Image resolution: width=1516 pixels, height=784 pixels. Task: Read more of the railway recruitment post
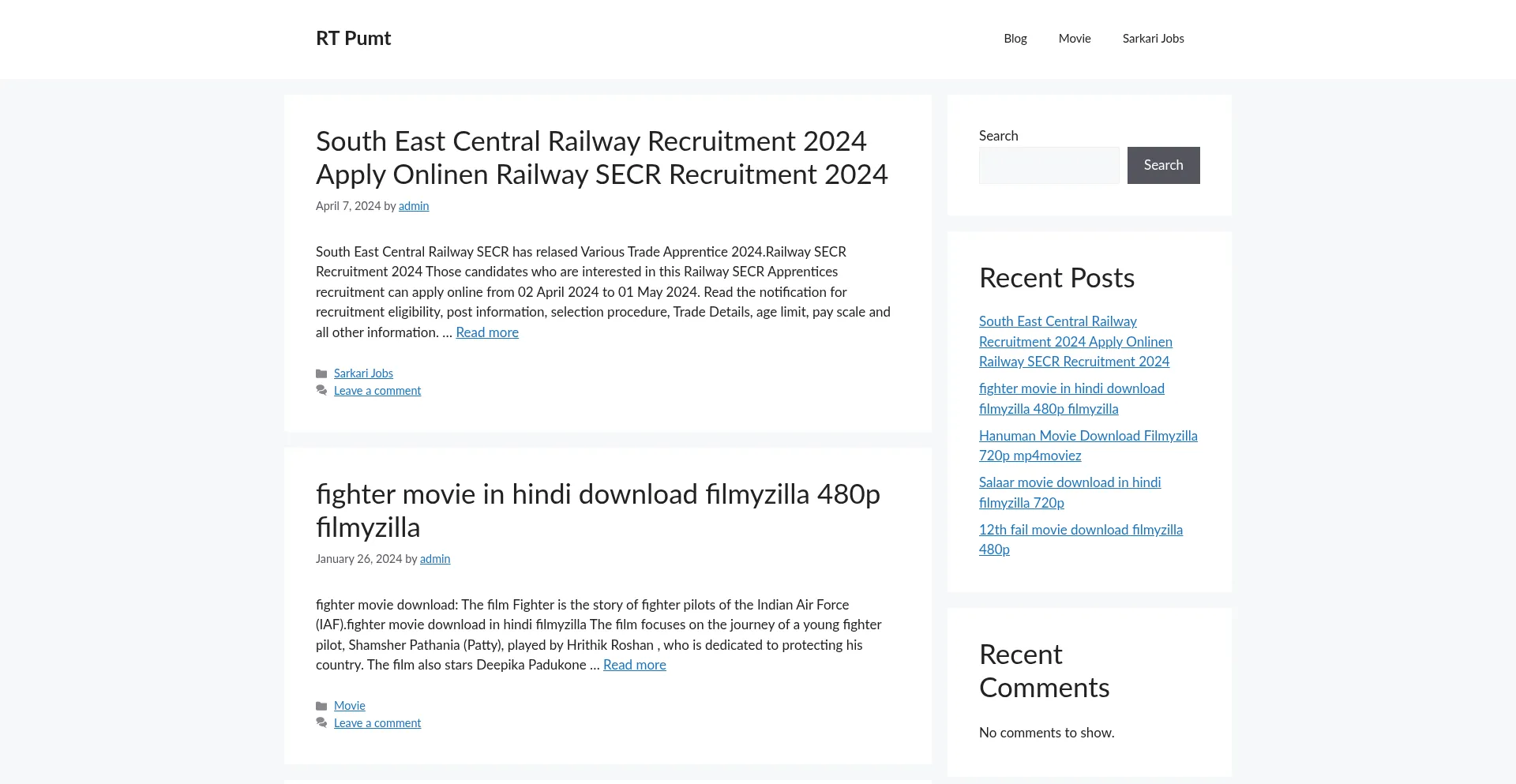tap(486, 332)
